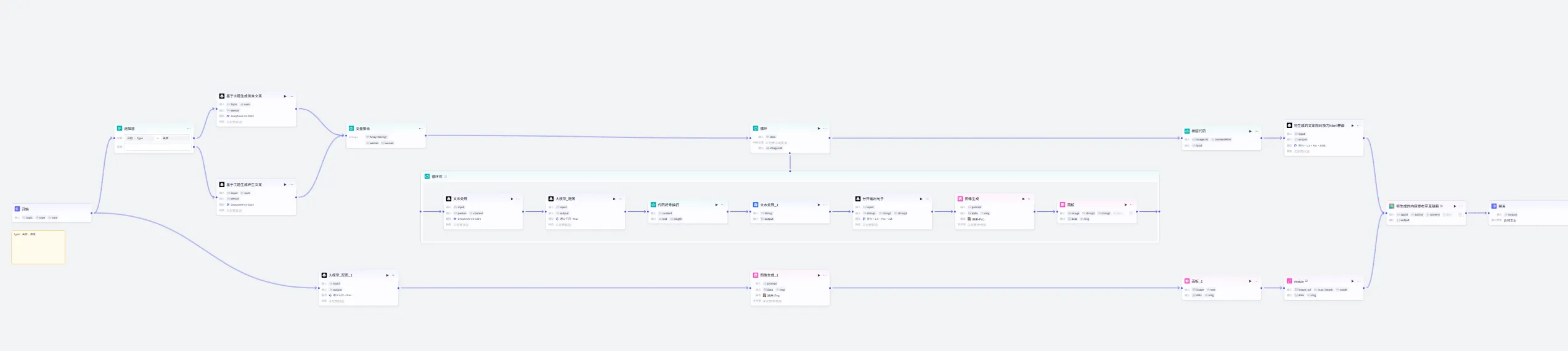Viewport: 1568px width, 351px height.
Task: Open the 文本处理_1 node more-options menu
Action: [x=825, y=204]
